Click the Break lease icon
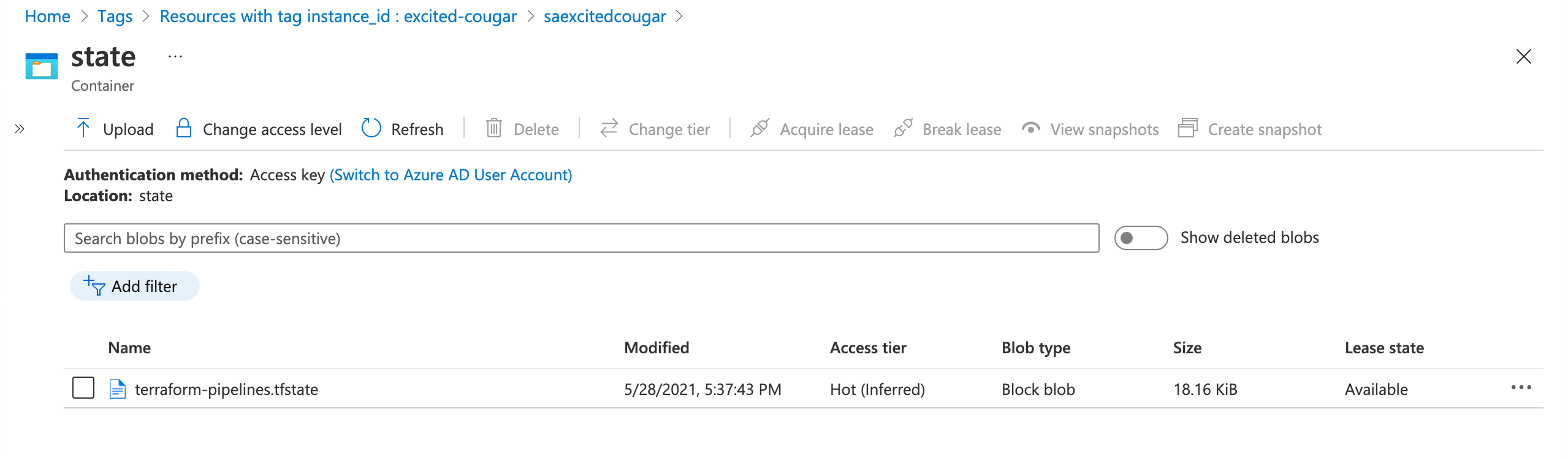 (903, 128)
